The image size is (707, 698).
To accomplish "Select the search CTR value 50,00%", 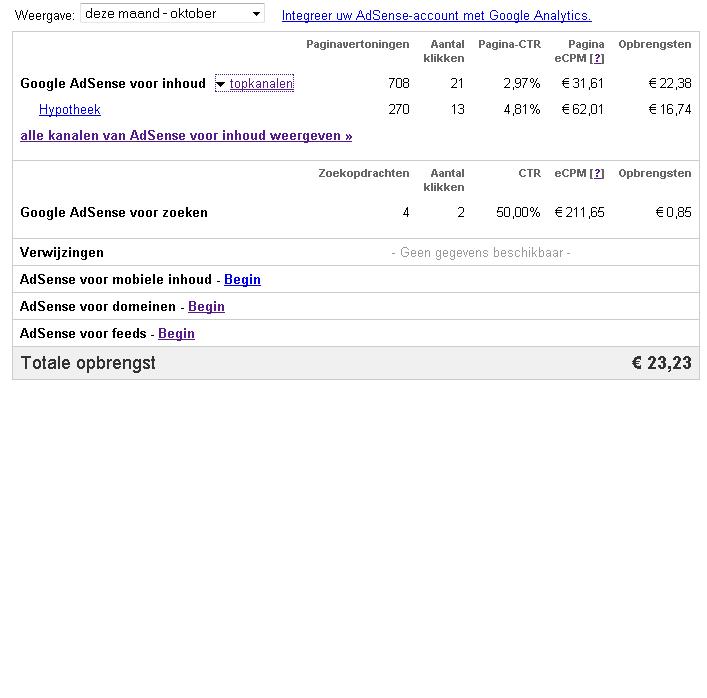I will click(518, 212).
